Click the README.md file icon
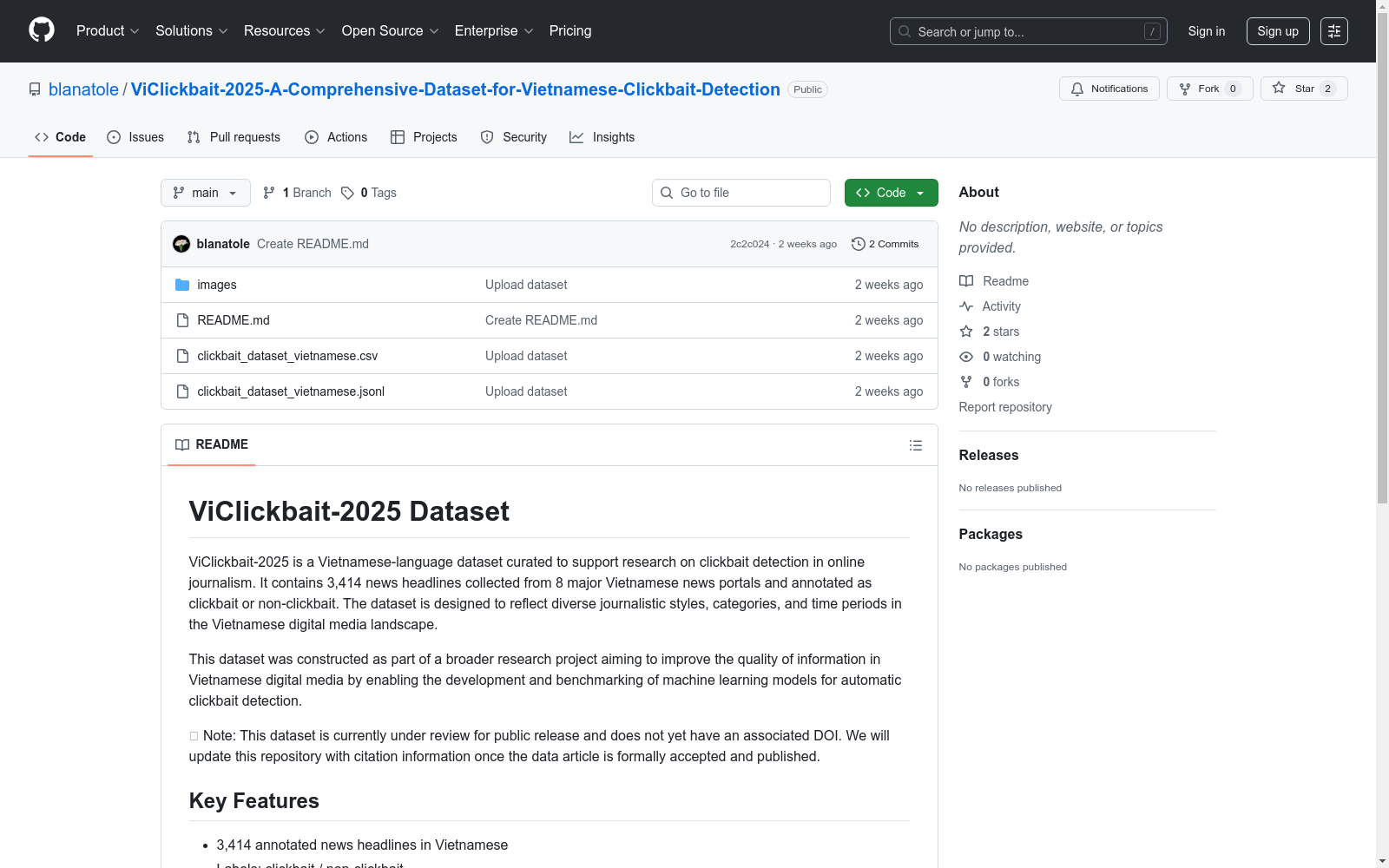Viewport: 1389px width, 868px height. click(x=182, y=320)
